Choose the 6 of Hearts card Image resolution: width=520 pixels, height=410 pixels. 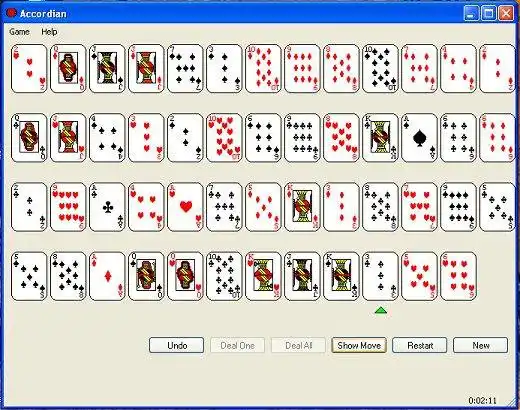(458, 276)
